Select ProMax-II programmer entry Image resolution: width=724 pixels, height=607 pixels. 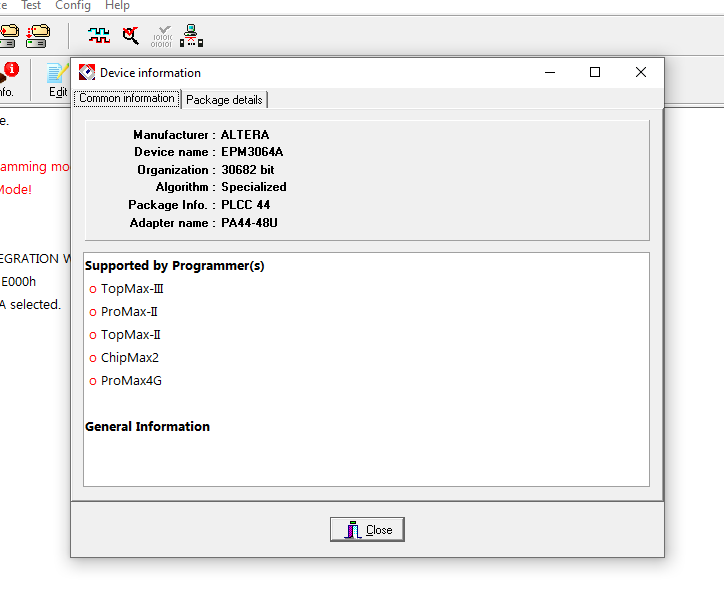[x=129, y=312]
